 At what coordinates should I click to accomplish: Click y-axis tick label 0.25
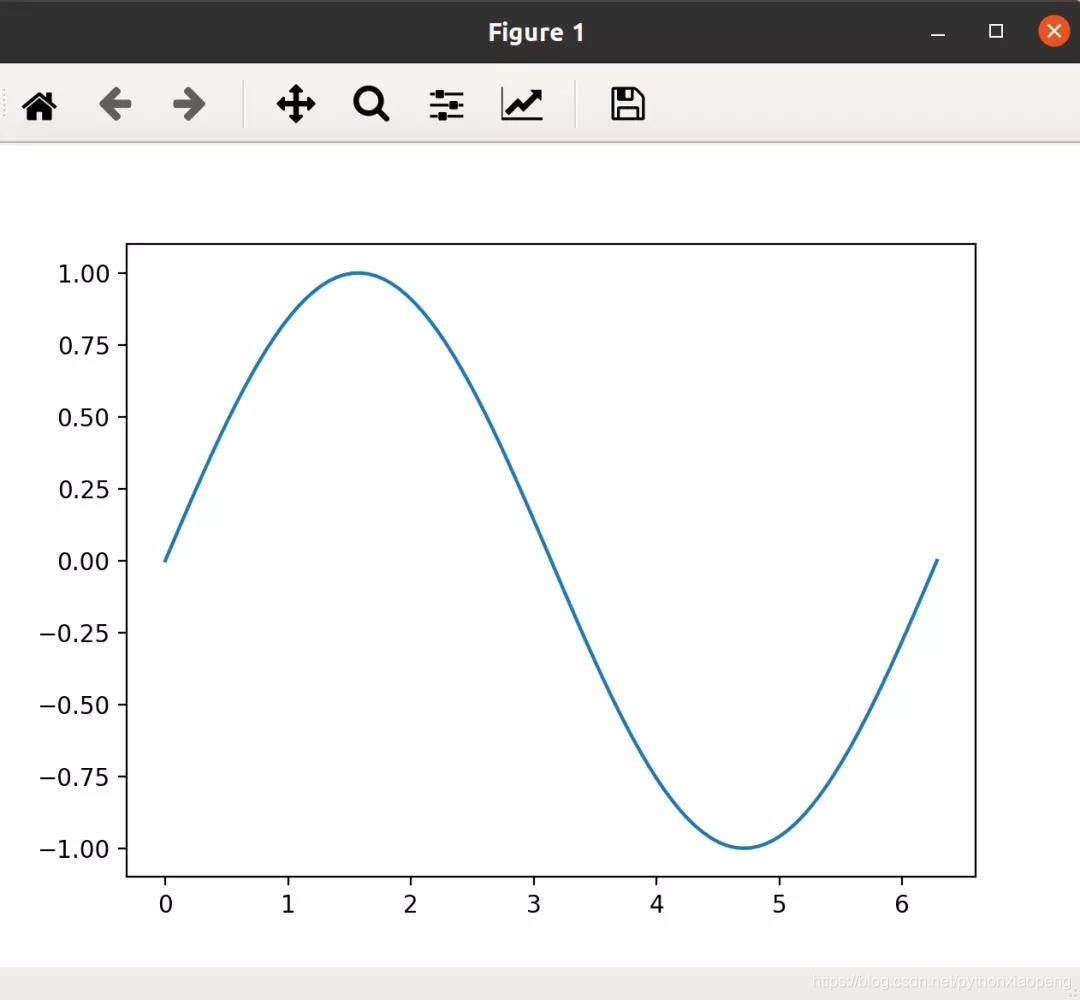(83, 490)
